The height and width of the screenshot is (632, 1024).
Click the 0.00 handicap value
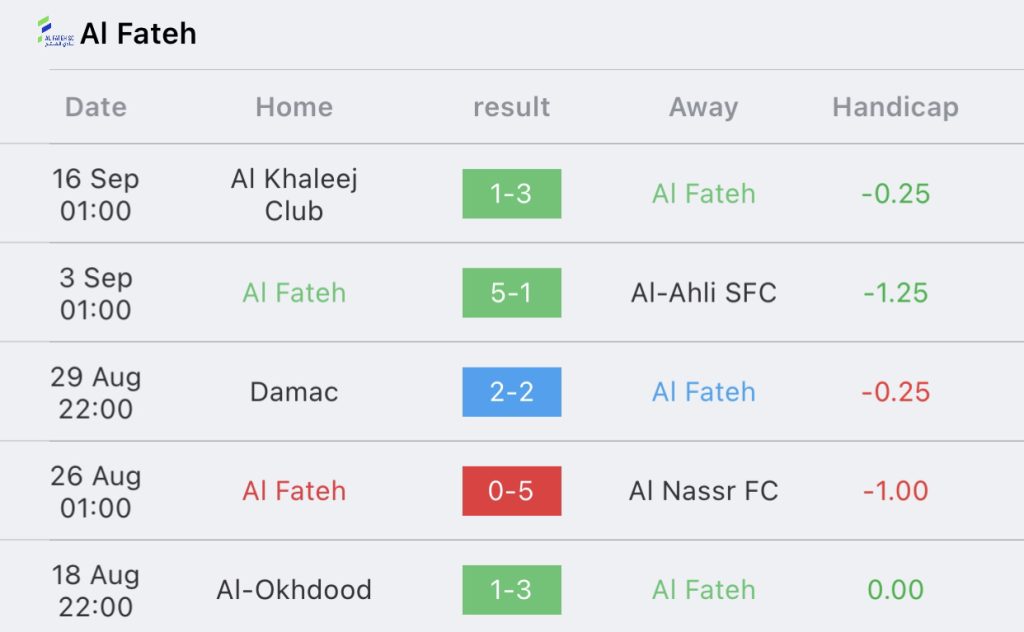[x=895, y=590]
